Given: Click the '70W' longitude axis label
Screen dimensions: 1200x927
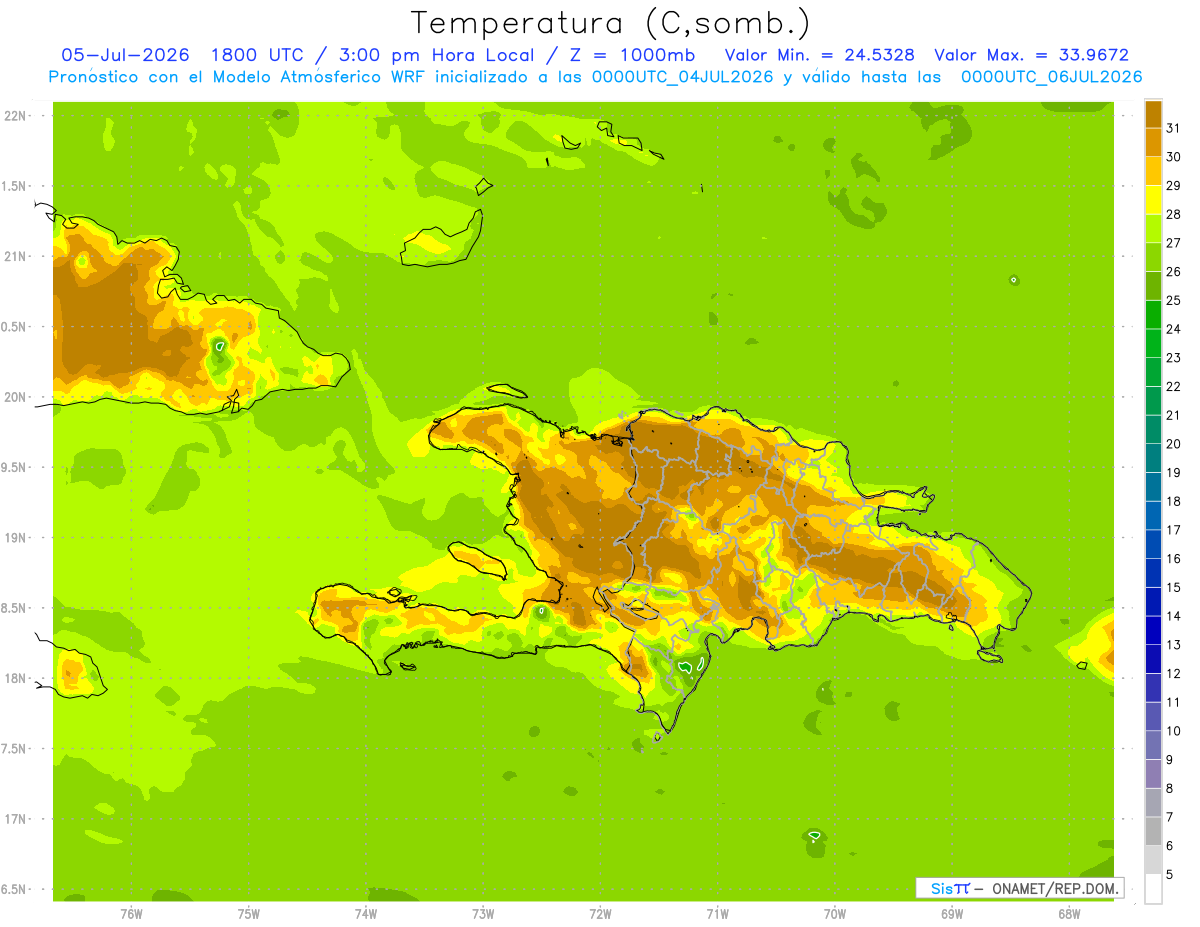Looking at the screenshot, I should coord(835,914).
